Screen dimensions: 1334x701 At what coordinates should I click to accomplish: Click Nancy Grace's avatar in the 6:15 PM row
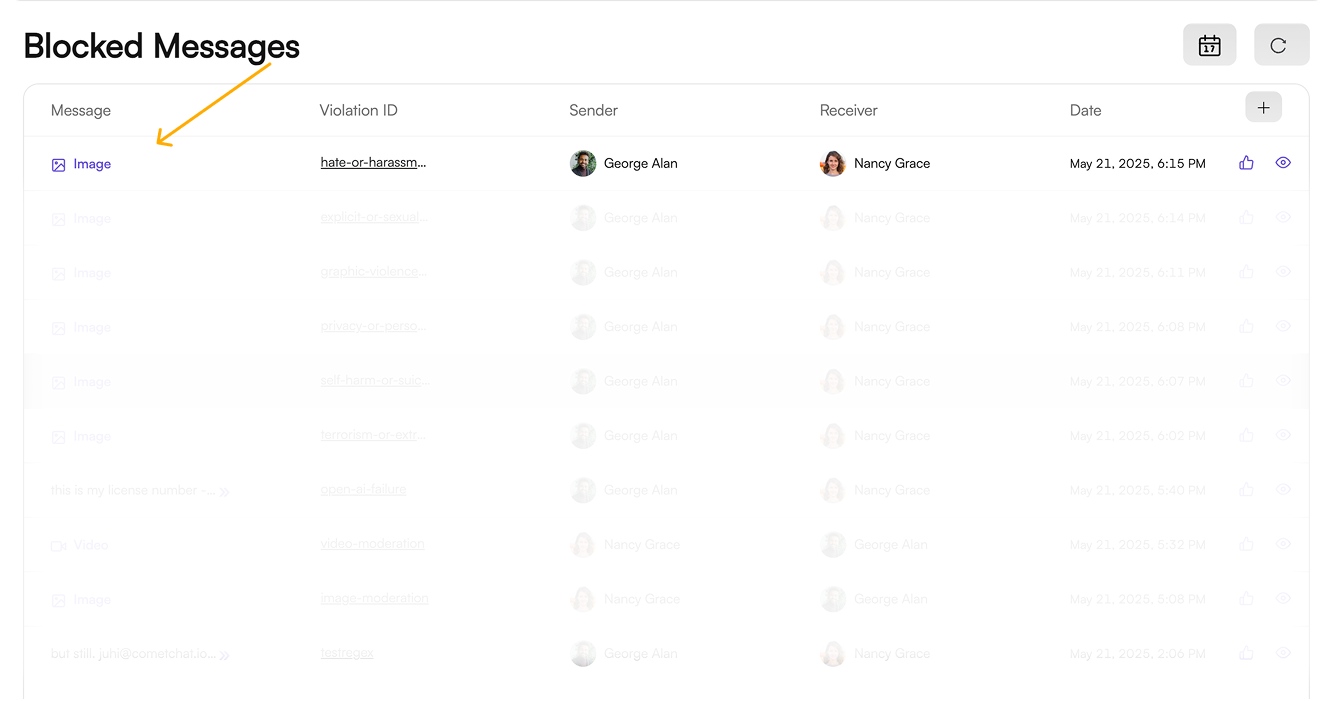(x=833, y=163)
